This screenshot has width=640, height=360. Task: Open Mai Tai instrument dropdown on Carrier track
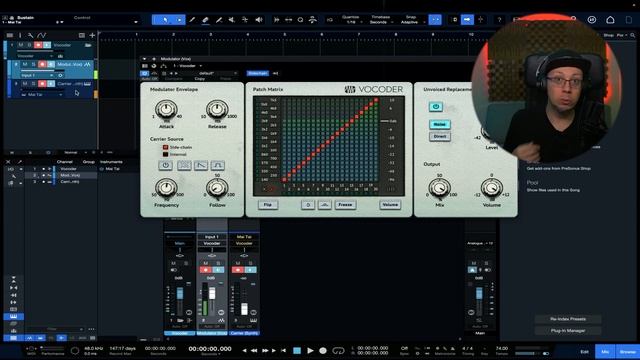pos(42,94)
